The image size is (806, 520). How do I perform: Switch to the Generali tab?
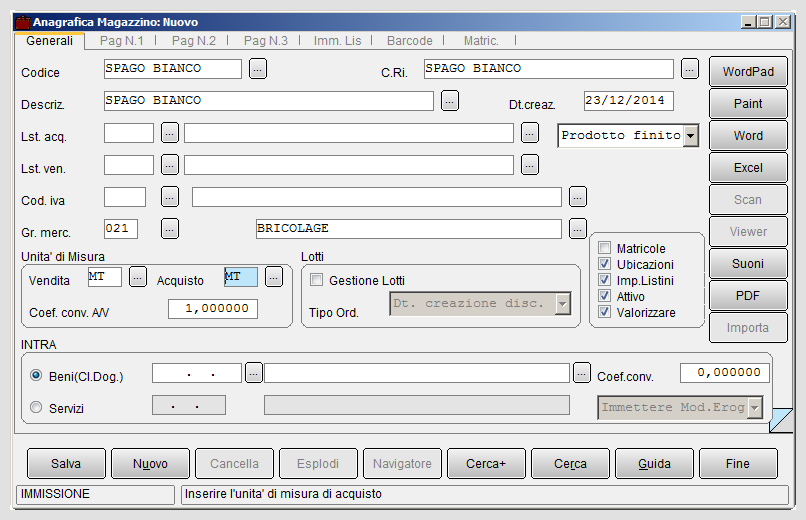pyautogui.click(x=49, y=41)
